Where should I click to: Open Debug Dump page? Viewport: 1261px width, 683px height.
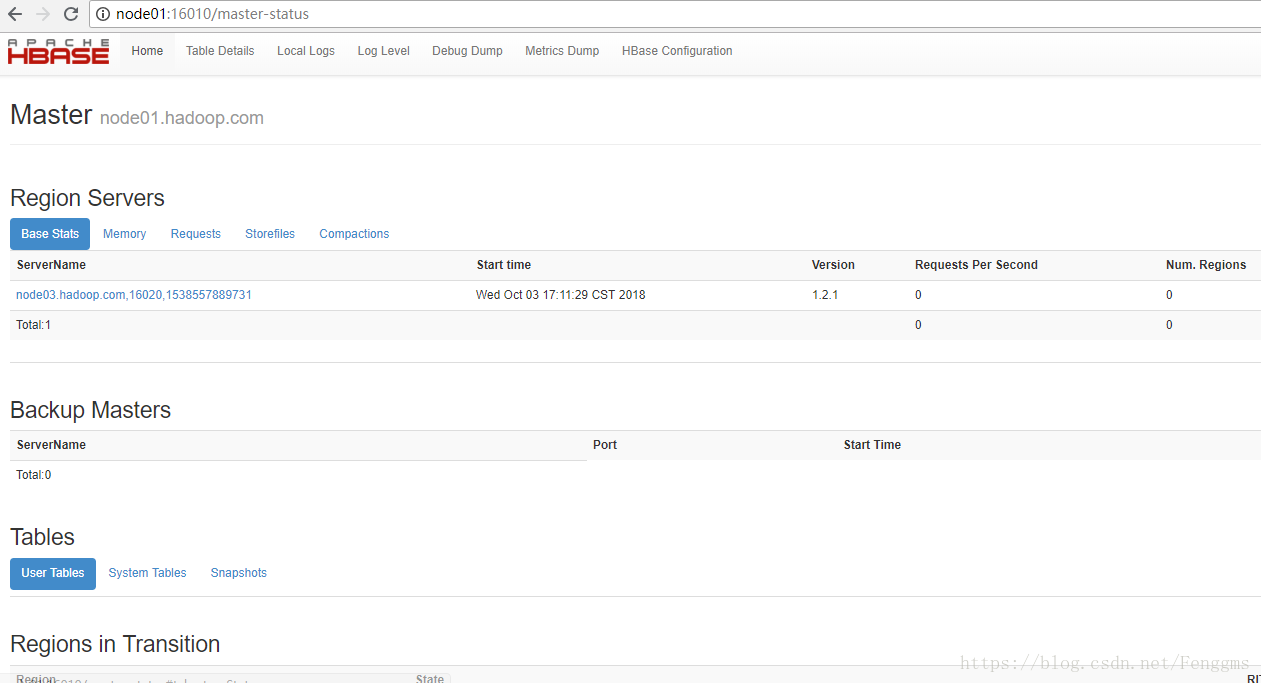pyautogui.click(x=467, y=51)
